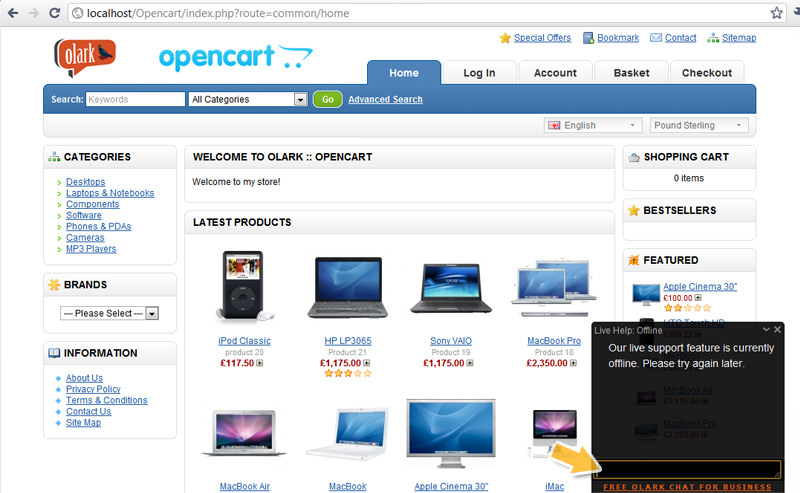Viewport: 800px width, 493px height.
Task: Click the Special Offers star icon
Action: point(505,38)
